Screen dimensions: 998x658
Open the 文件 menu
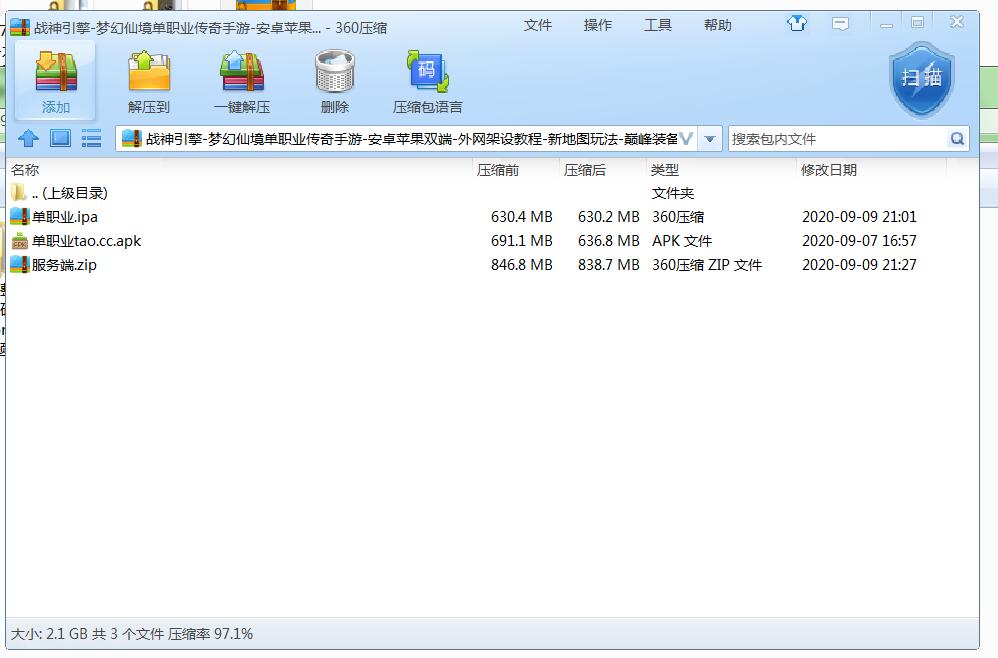538,25
